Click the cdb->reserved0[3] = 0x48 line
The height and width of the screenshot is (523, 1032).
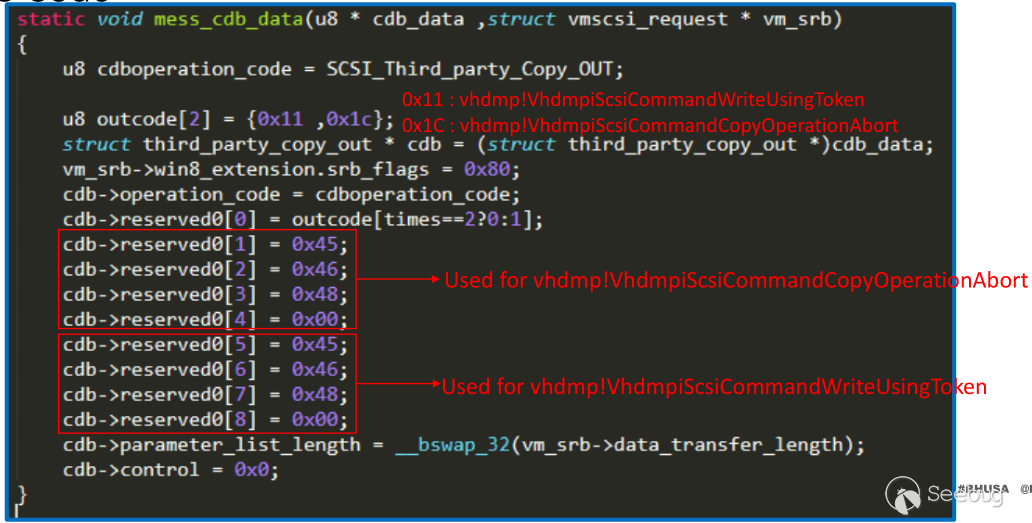pyautogui.click(x=205, y=295)
